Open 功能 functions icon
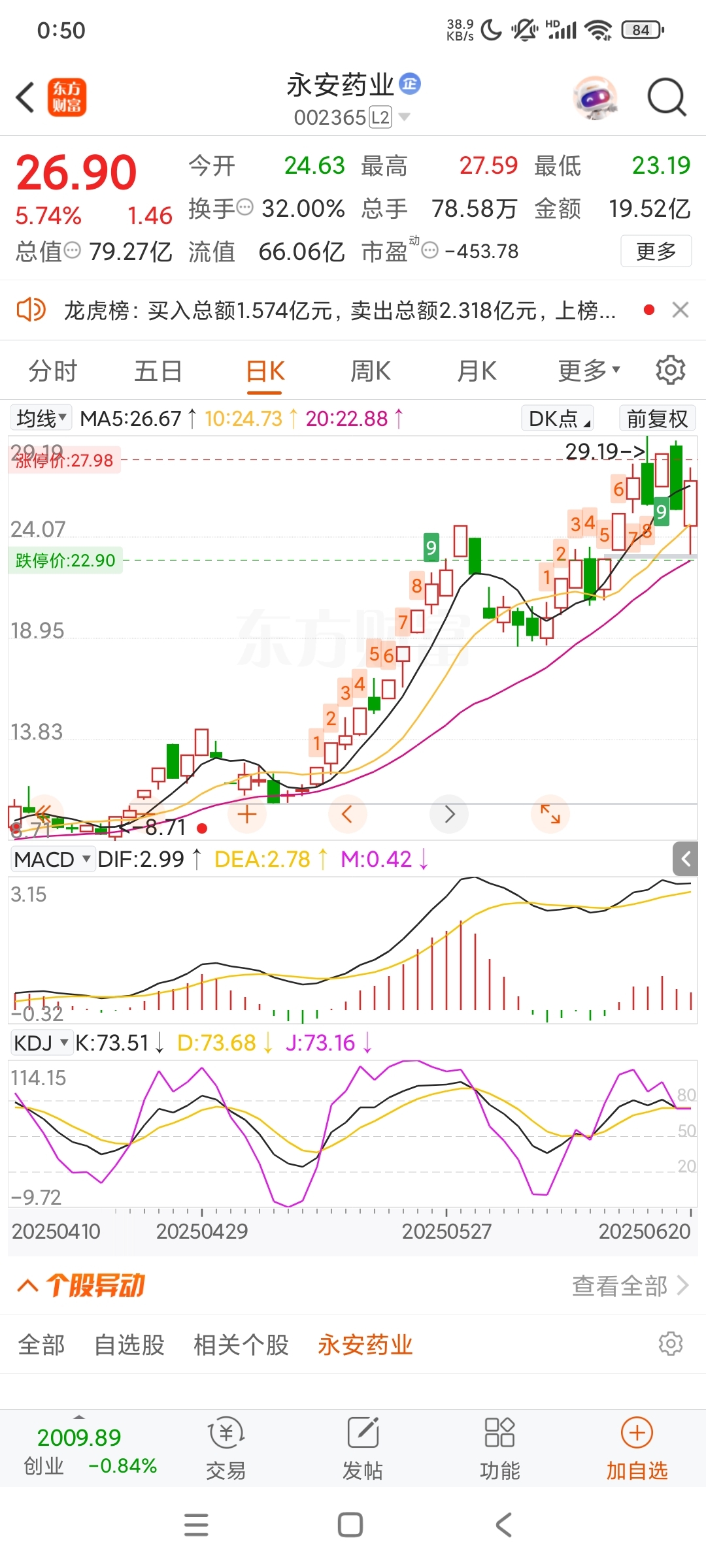Viewport: 706px width, 1568px height. tap(500, 1448)
